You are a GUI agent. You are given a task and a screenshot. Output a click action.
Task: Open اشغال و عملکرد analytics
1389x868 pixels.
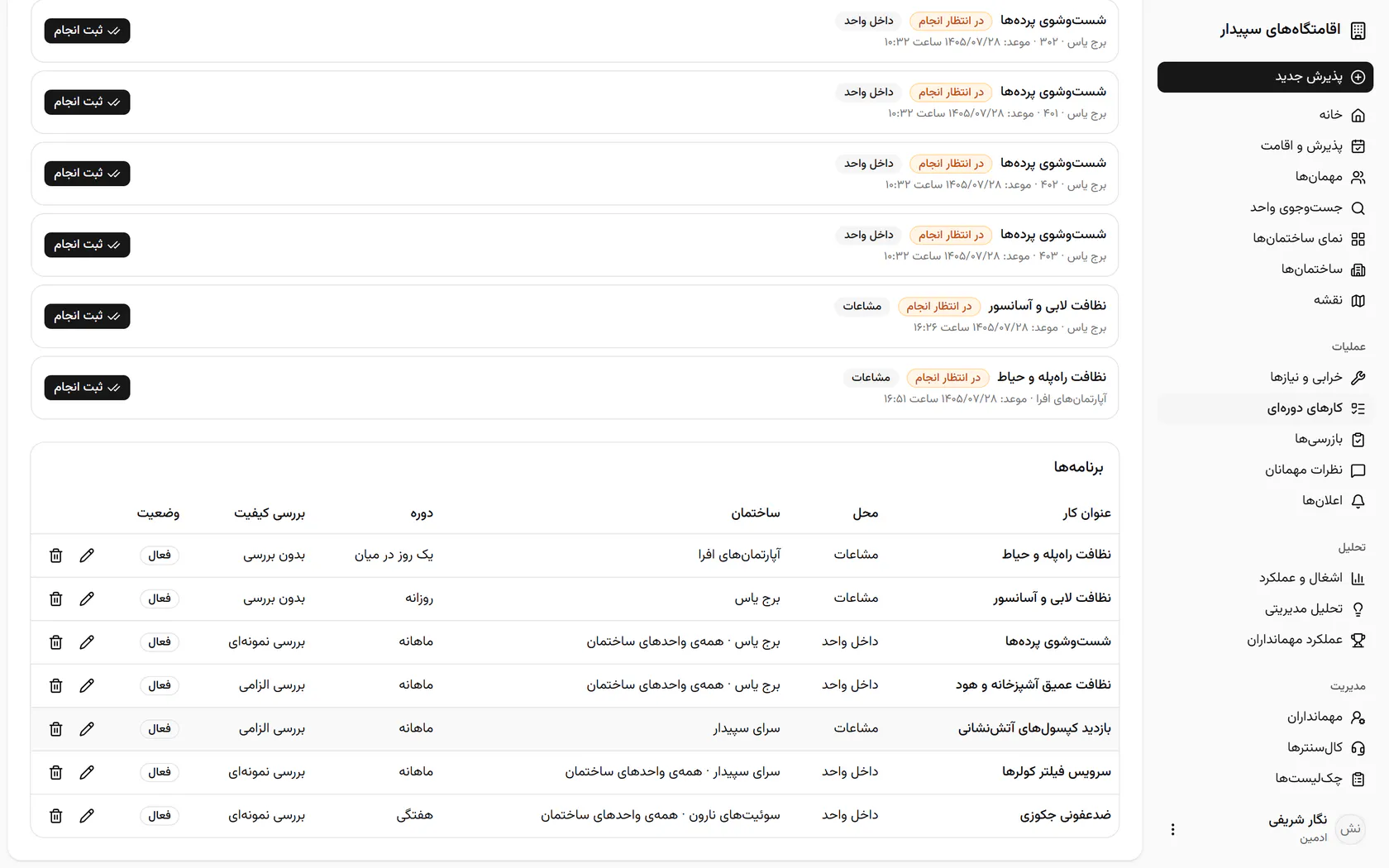1265,578
